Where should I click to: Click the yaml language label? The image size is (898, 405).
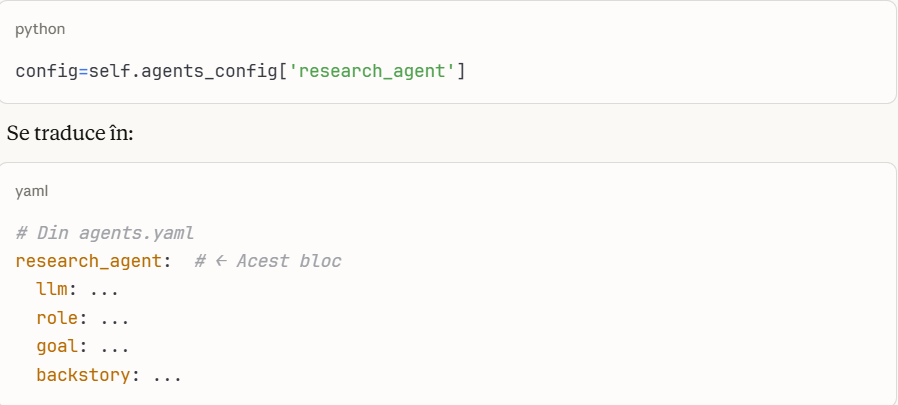pos(31,190)
